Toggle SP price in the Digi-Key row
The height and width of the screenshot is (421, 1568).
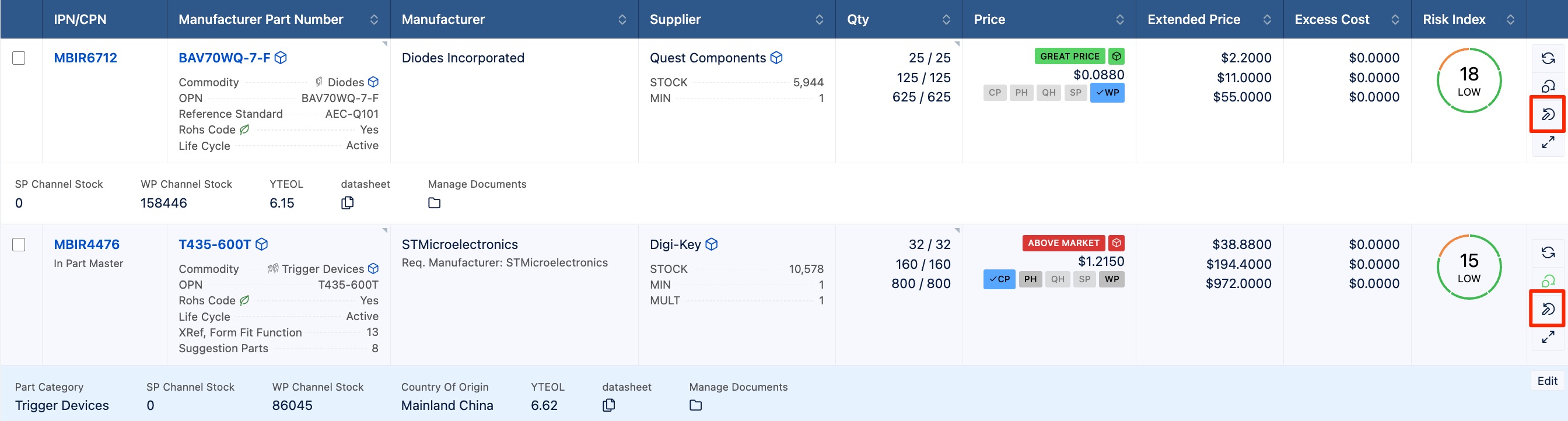[1084, 279]
